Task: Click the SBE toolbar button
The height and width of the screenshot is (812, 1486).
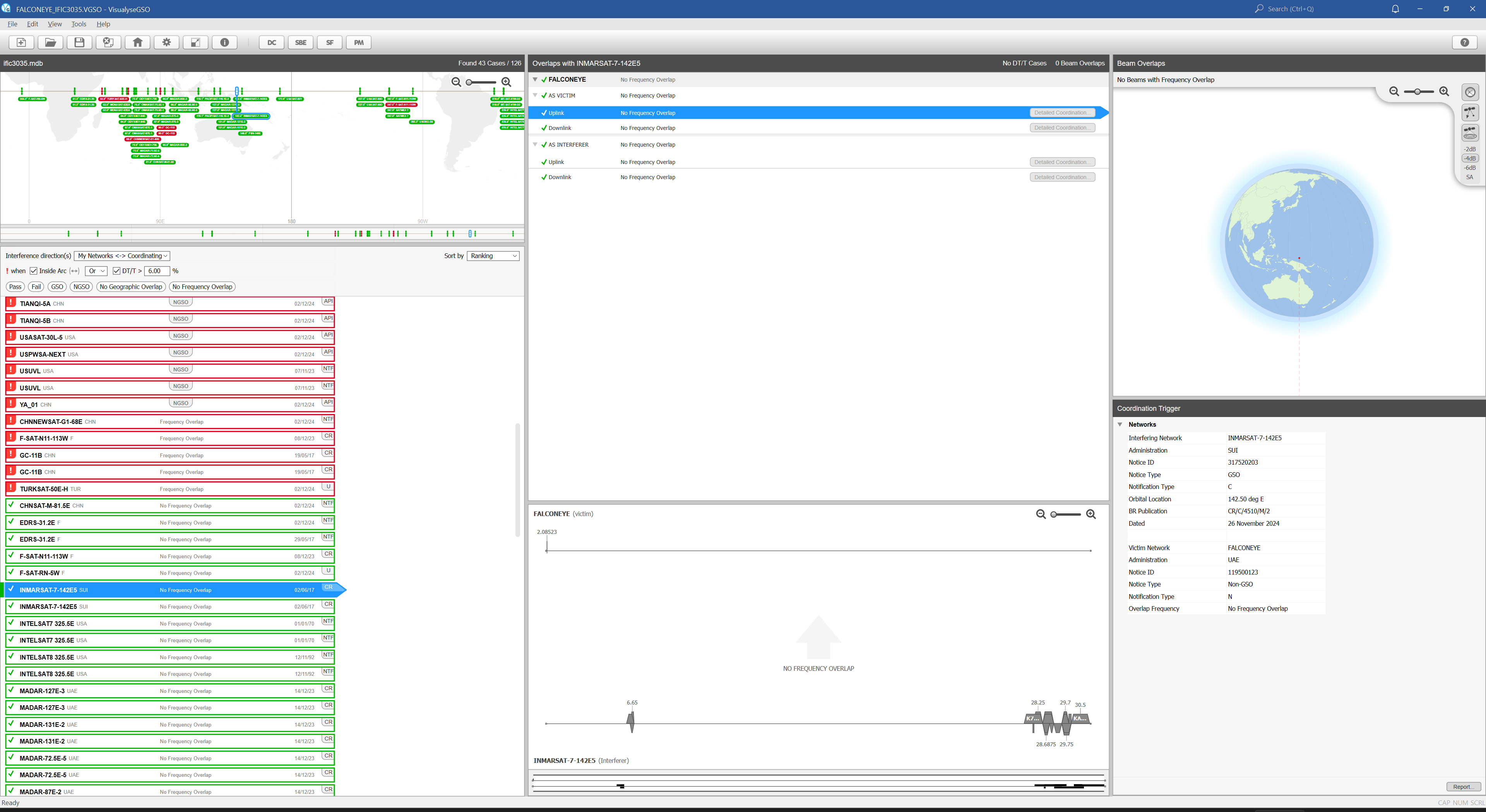Action: [x=301, y=42]
